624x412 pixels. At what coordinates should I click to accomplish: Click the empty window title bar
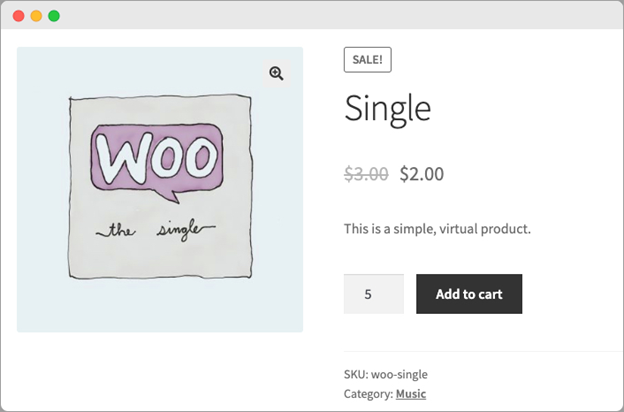[320, 16]
